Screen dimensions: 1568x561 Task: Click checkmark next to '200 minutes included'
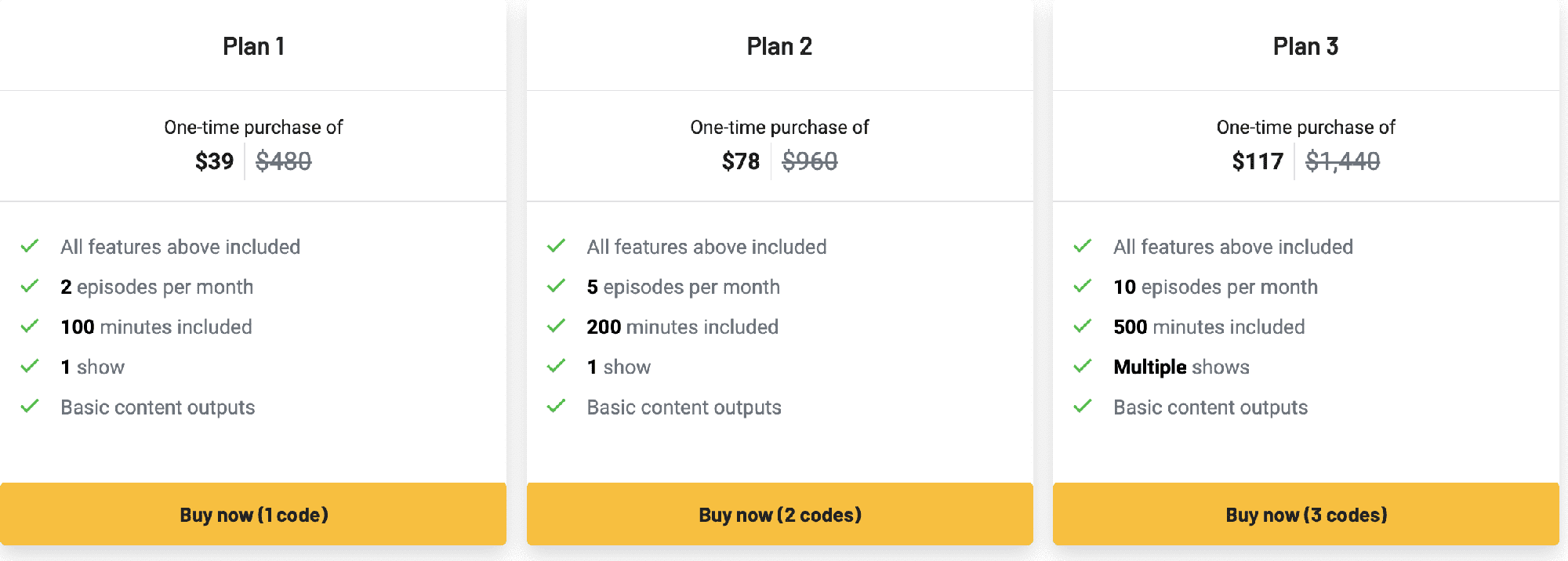pos(556,326)
